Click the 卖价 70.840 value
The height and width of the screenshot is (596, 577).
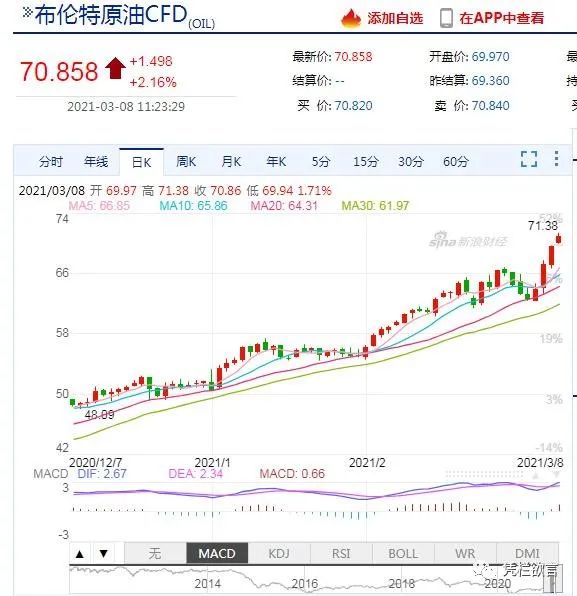pos(490,106)
